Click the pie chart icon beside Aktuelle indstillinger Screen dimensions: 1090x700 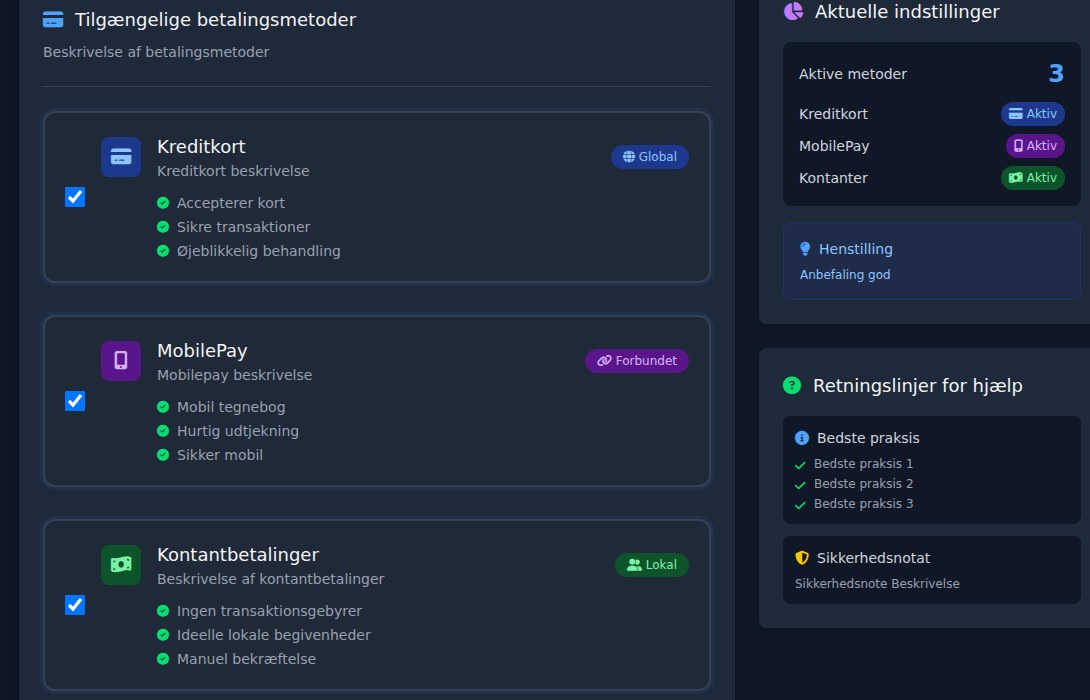click(x=793, y=11)
